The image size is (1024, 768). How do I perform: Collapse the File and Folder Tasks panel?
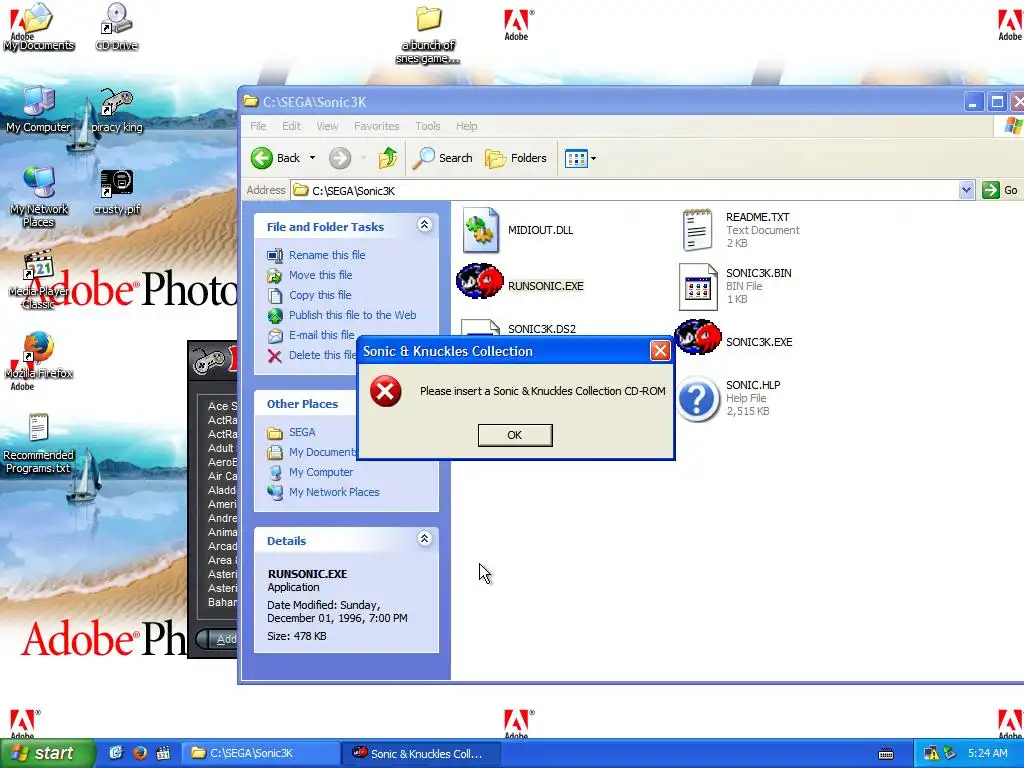[x=424, y=225]
